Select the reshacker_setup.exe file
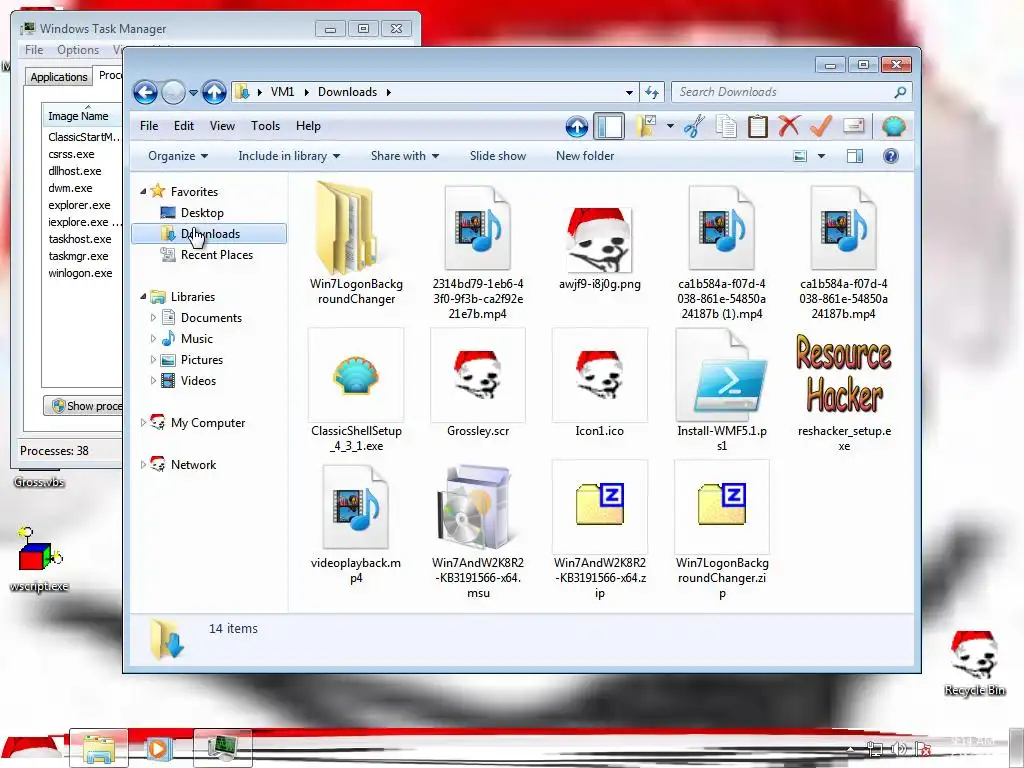 coord(844,391)
